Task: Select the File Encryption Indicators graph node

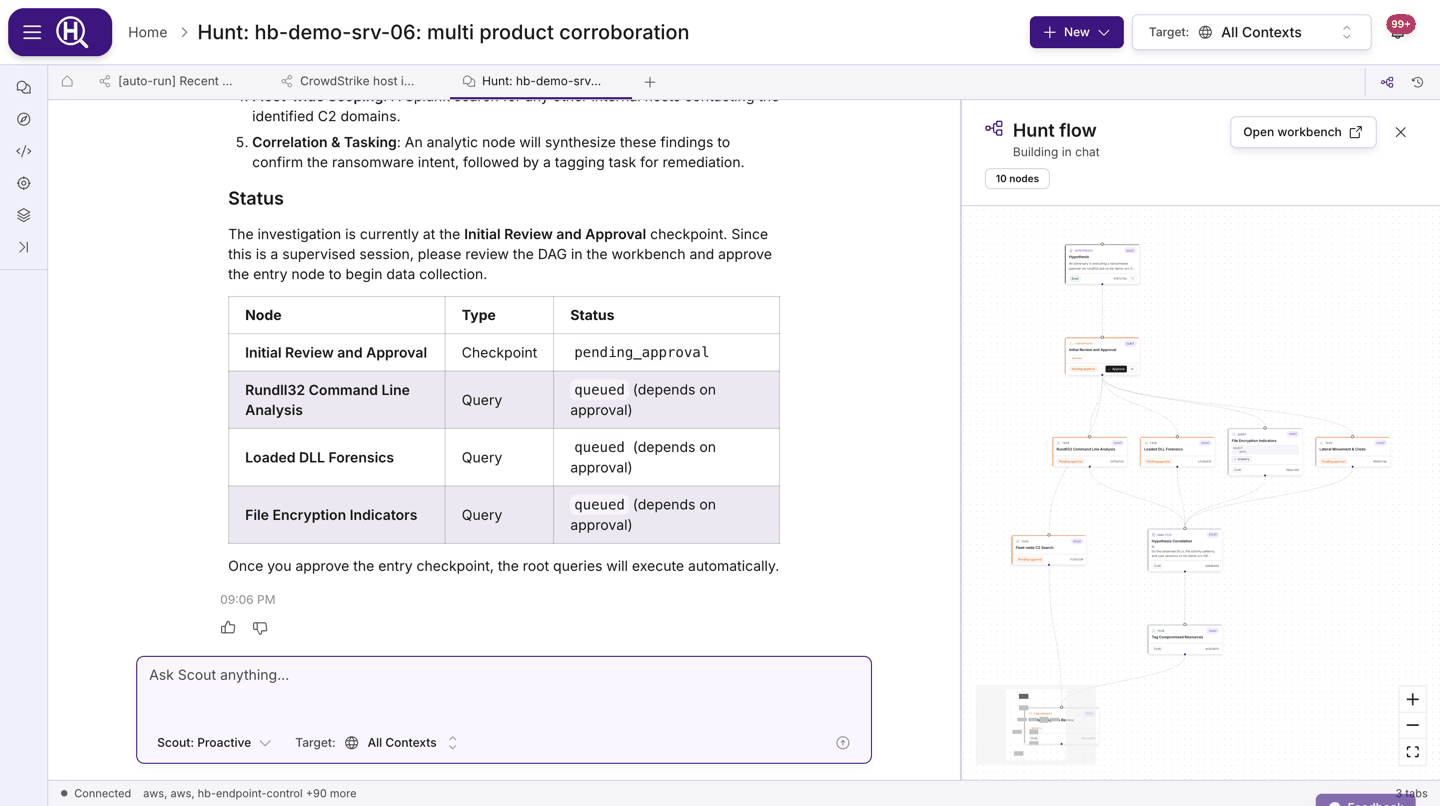Action: pos(1265,453)
